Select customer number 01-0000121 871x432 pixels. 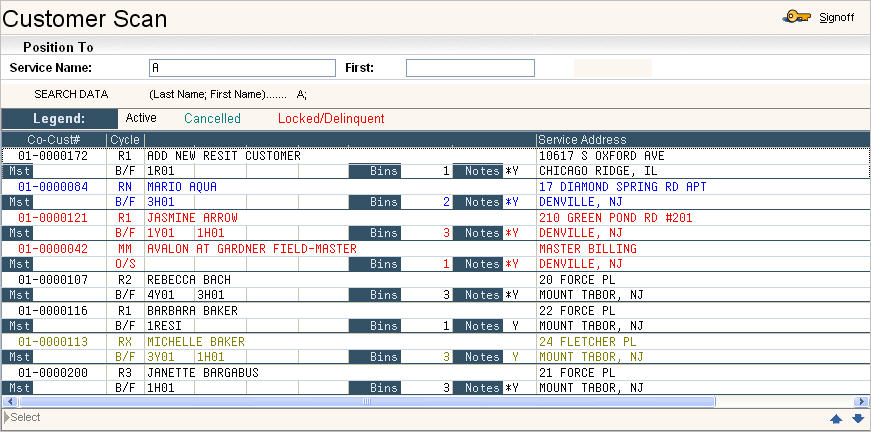pos(53,218)
